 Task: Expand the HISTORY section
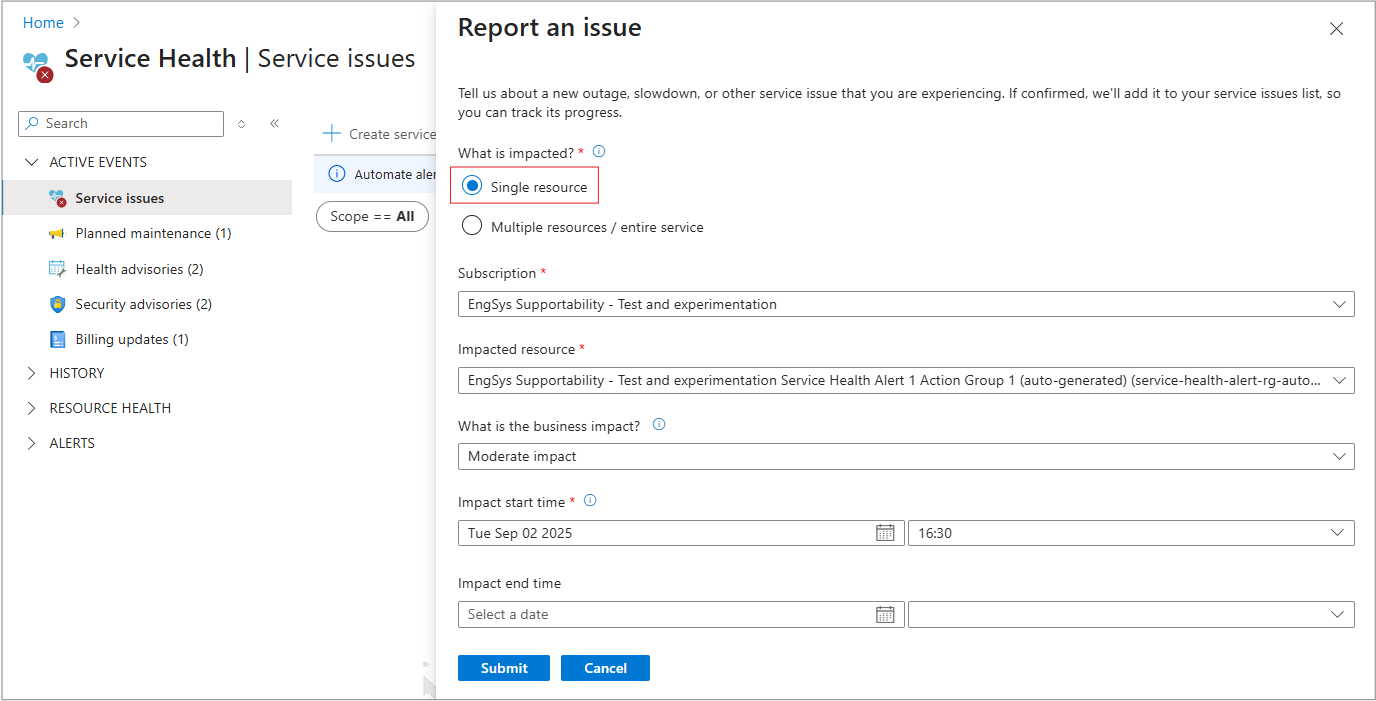(x=32, y=373)
